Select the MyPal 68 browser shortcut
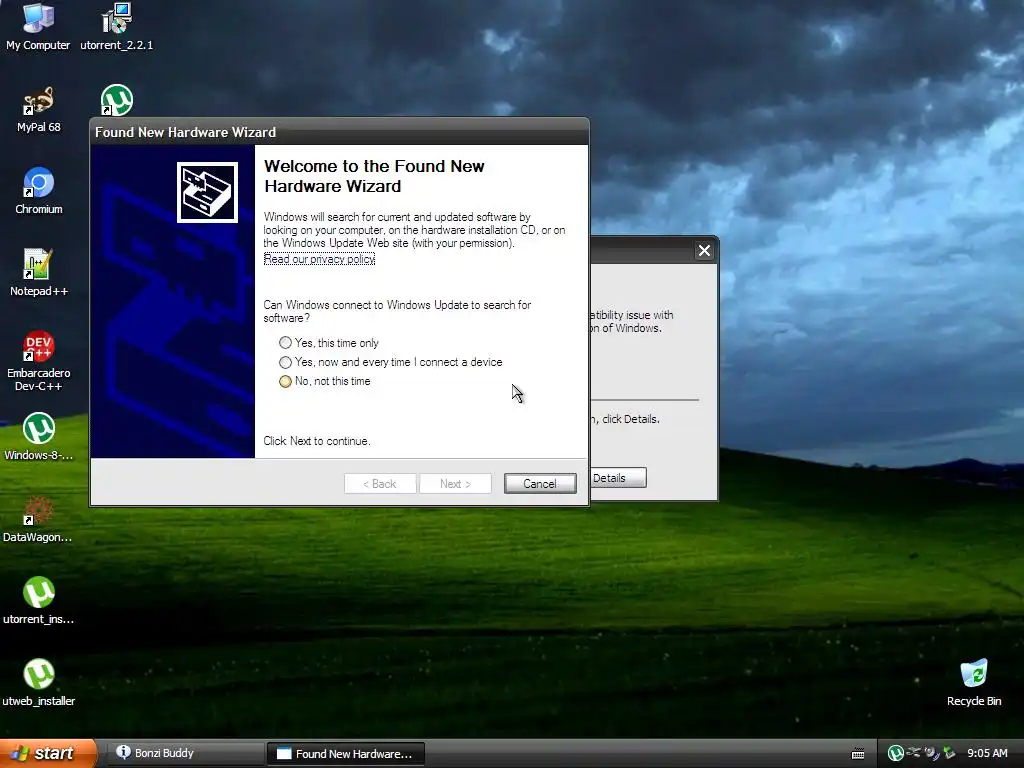Screen dimensions: 1024x768 (39, 108)
